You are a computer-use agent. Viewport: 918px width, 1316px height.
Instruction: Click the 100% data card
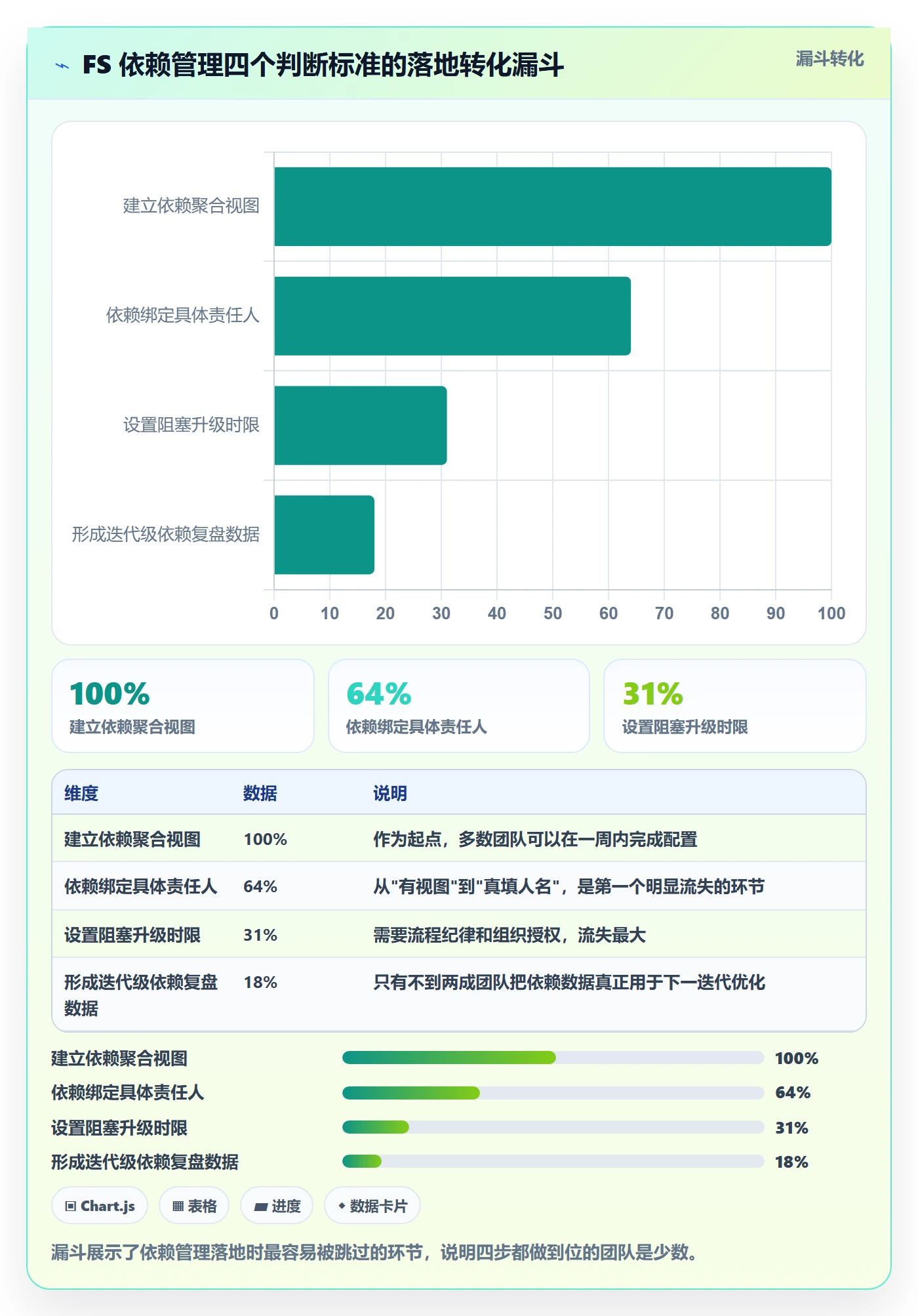coord(183,706)
